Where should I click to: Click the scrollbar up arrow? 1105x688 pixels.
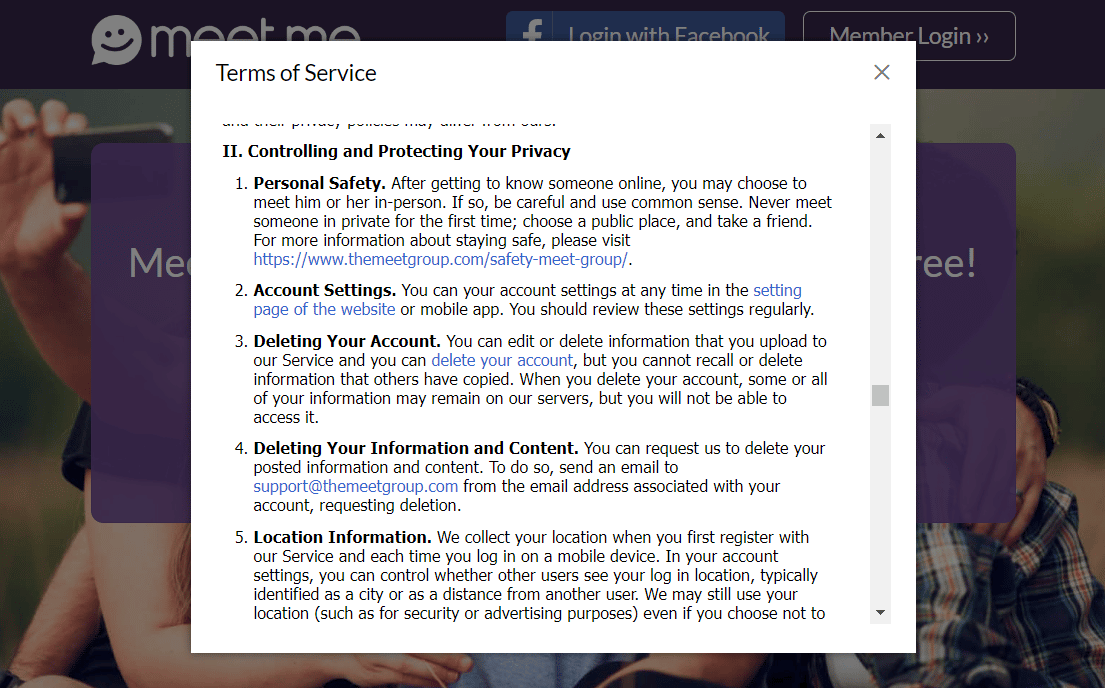880,135
